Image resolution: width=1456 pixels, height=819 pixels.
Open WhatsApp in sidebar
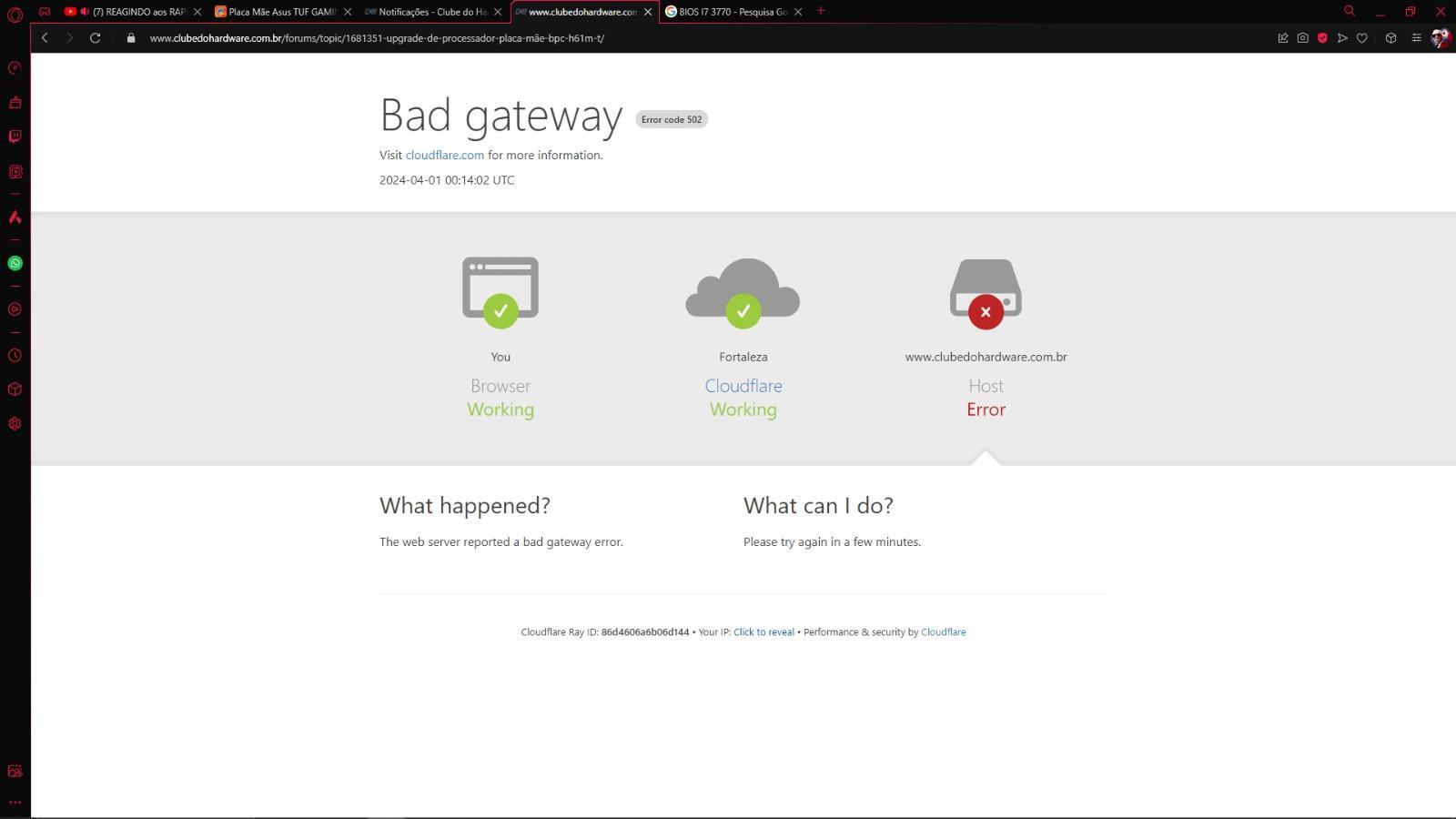[x=15, y=263]
